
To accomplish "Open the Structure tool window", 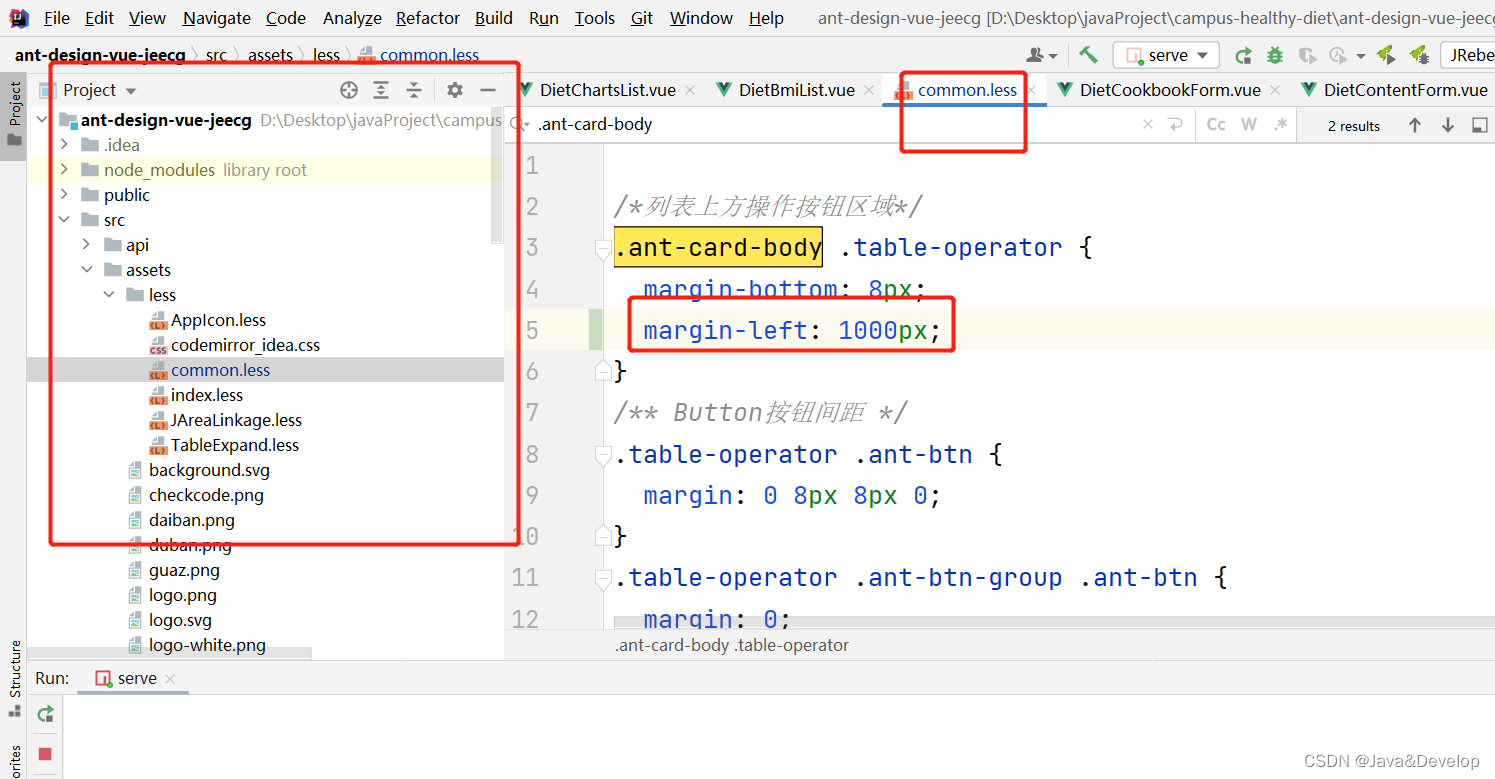I will (15, 679).
